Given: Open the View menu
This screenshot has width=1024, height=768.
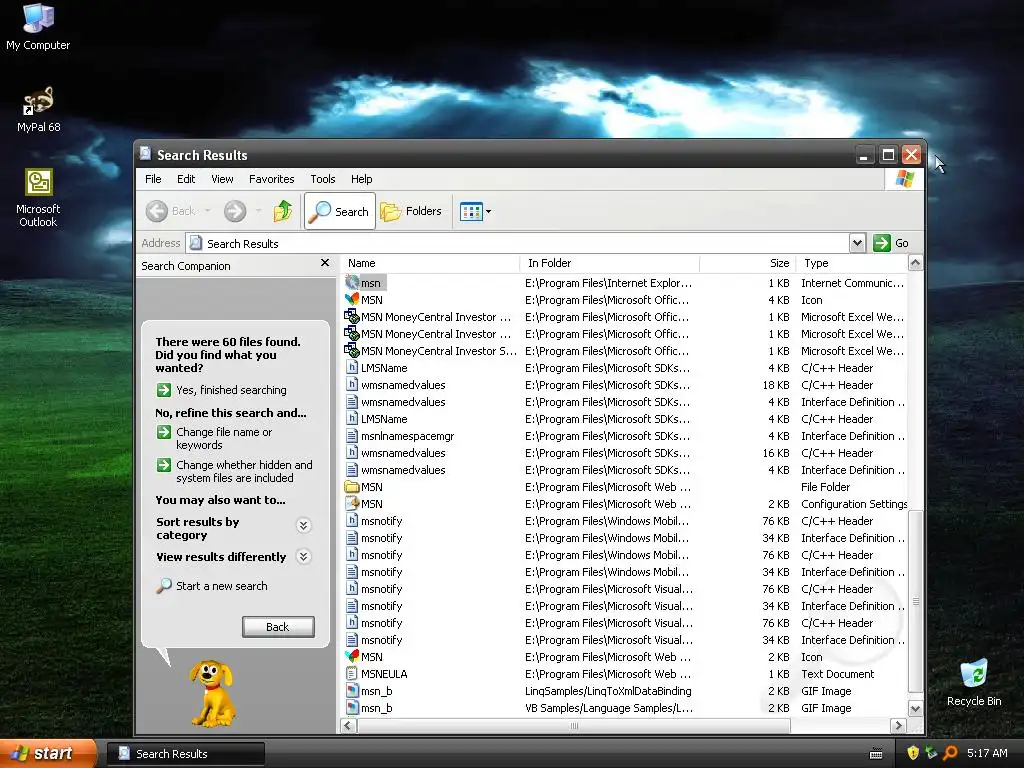Looking at the screenshot, I should [x=222, y=179].
